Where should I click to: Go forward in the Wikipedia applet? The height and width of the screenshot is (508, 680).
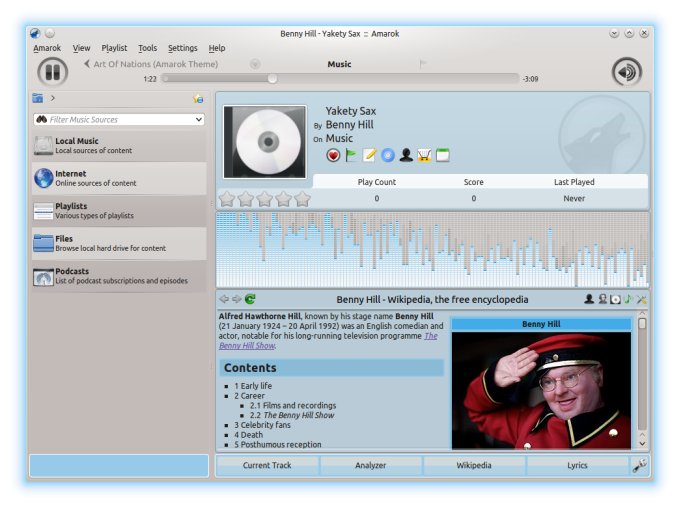236,299
